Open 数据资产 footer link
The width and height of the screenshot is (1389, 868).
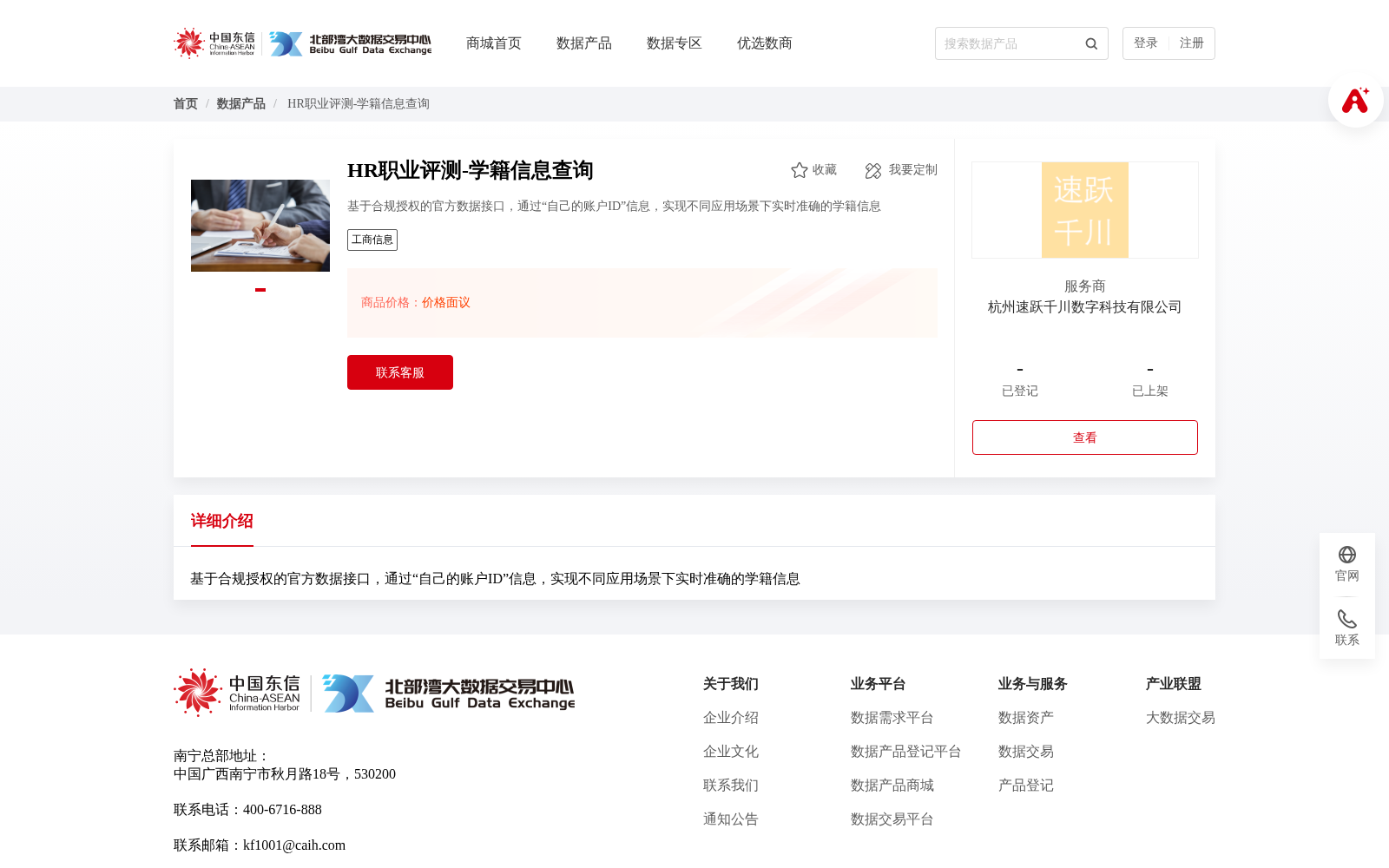click(x=1026, y=718)
